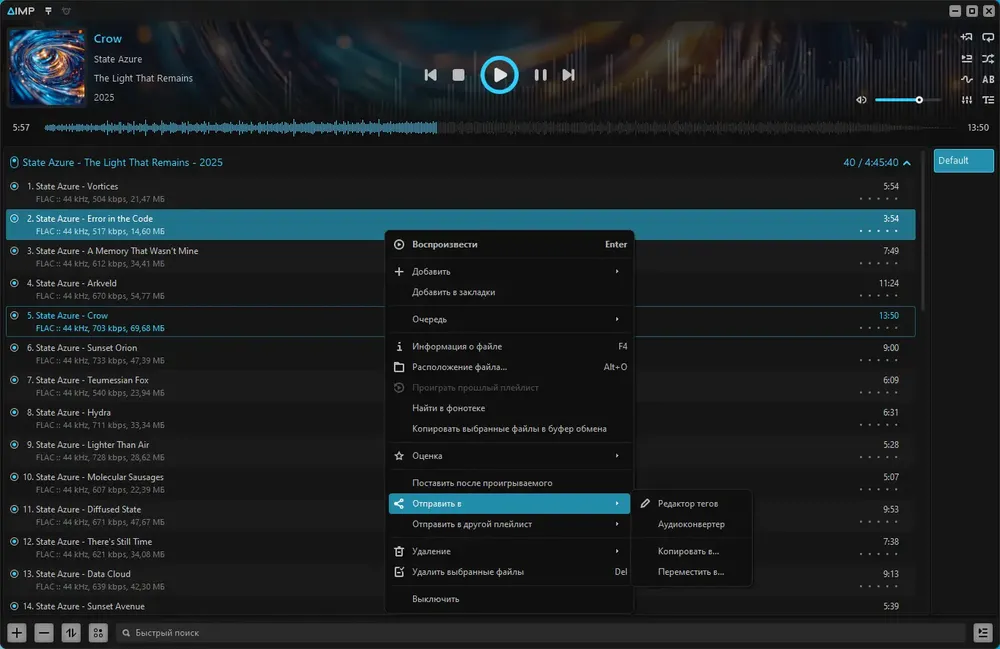
Task: Expand the Оценка submenu
Action: tap(510, 456)
